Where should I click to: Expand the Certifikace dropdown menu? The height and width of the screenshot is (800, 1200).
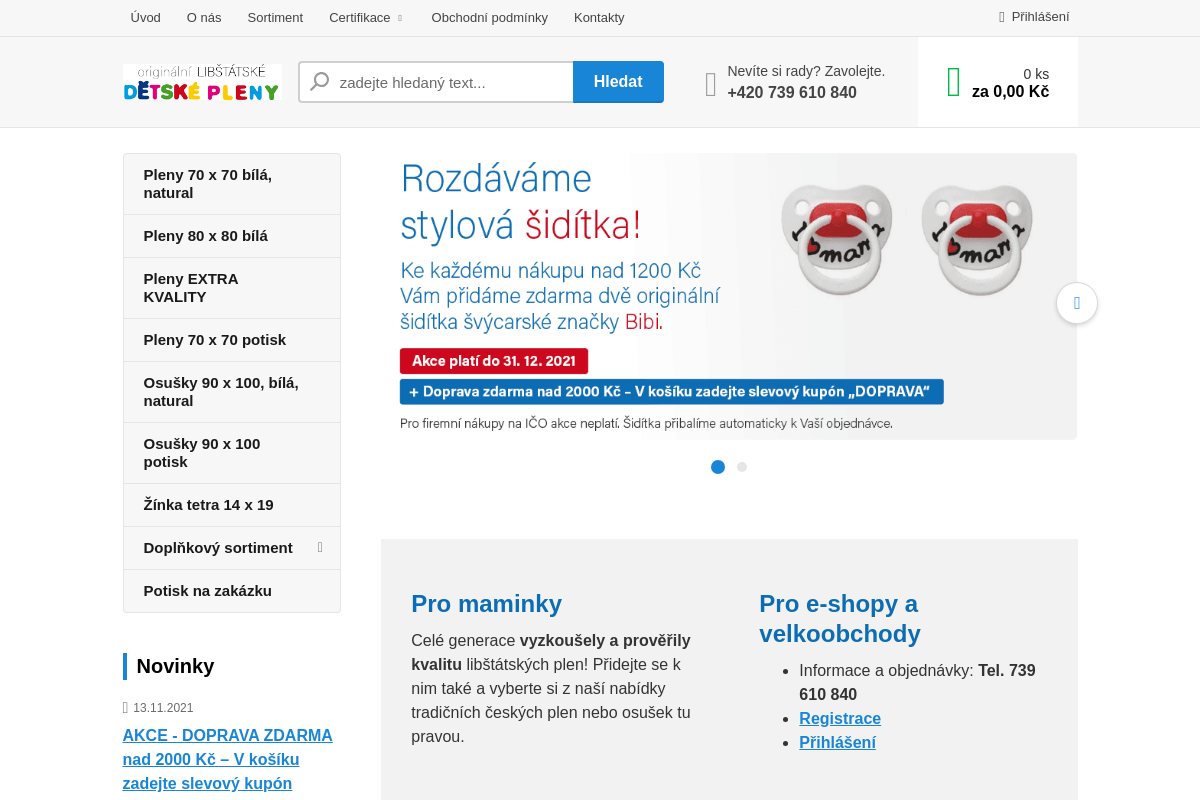(x=366, y=18)
